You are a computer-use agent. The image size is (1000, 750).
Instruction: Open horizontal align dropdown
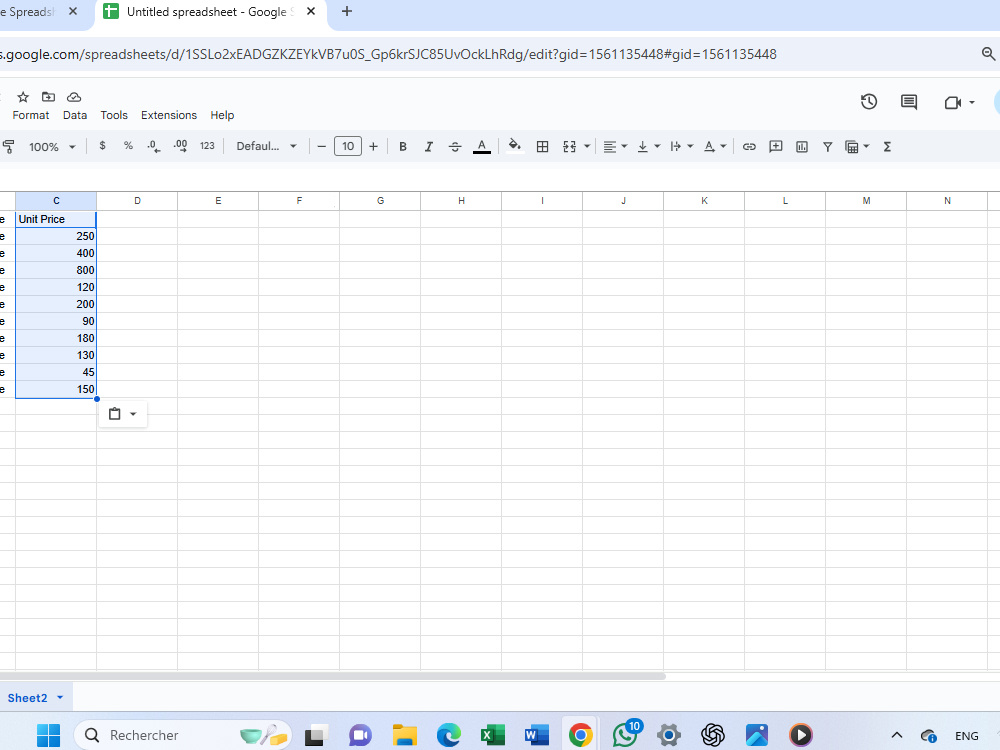pos(615,147)
